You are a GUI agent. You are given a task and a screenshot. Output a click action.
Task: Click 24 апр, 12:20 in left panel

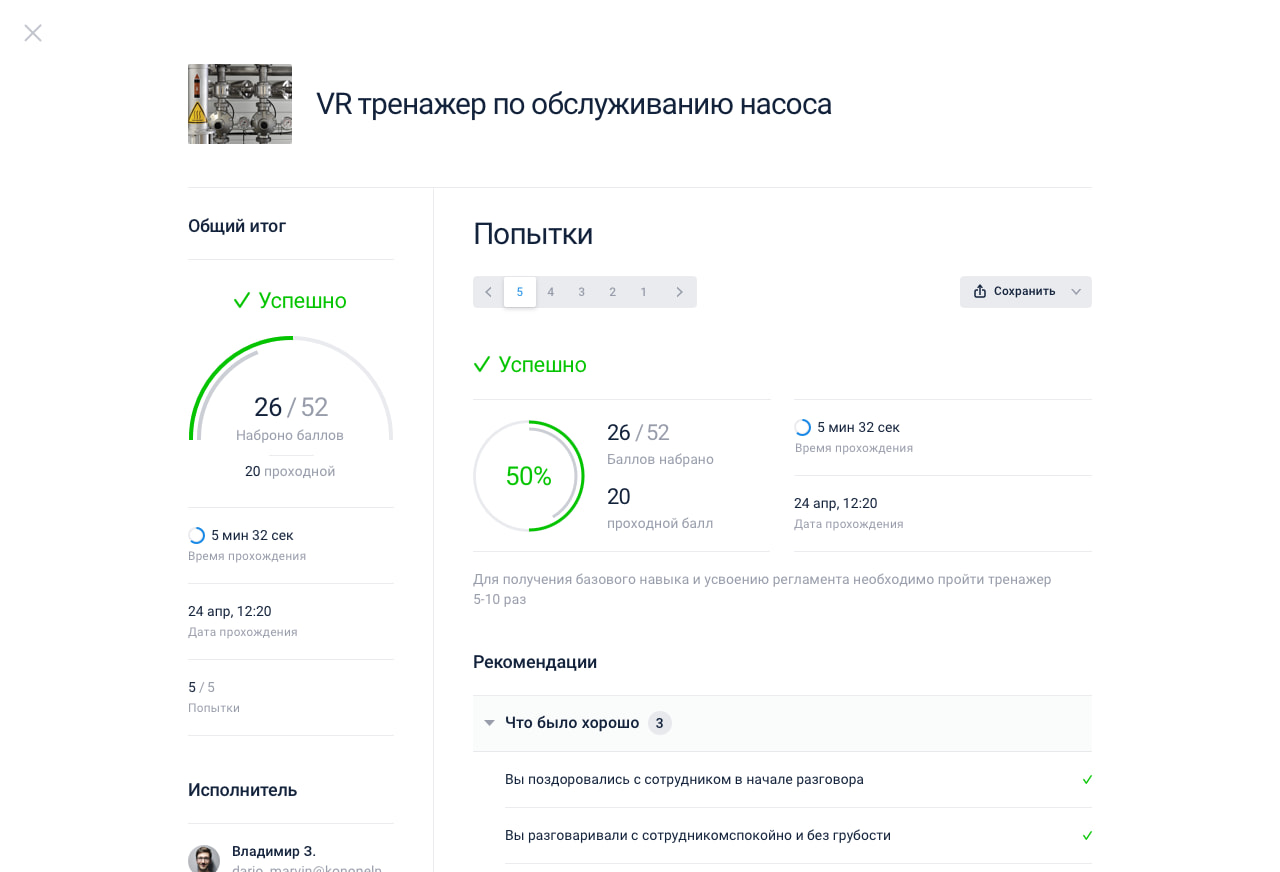click(x=230, y=611)
